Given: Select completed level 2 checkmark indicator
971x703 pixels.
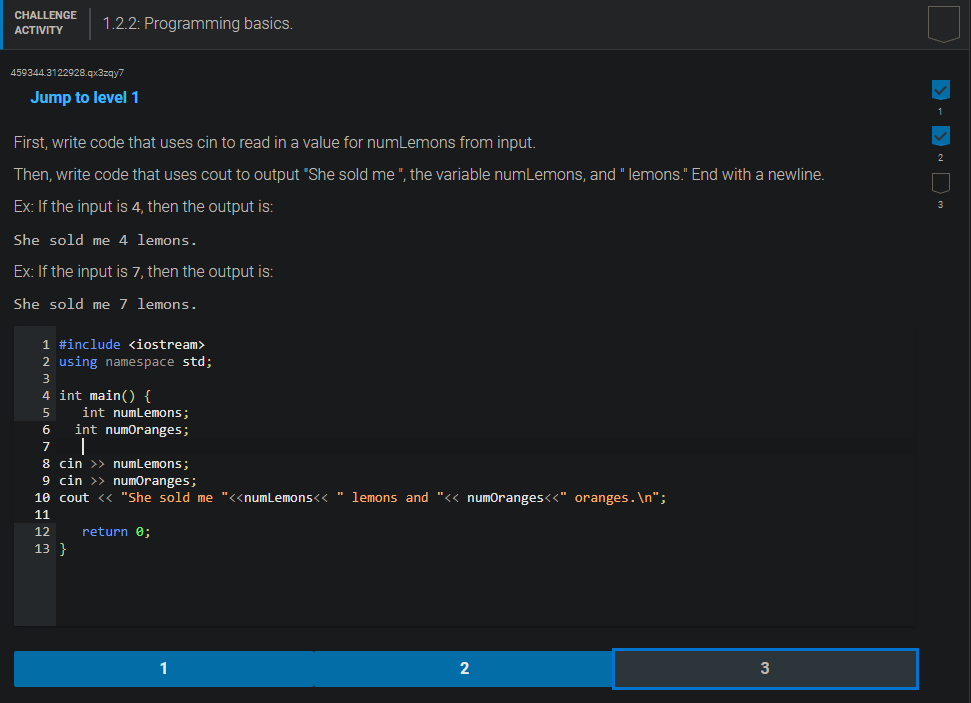Looking at the screenshot, I should (x=941, y=136).
